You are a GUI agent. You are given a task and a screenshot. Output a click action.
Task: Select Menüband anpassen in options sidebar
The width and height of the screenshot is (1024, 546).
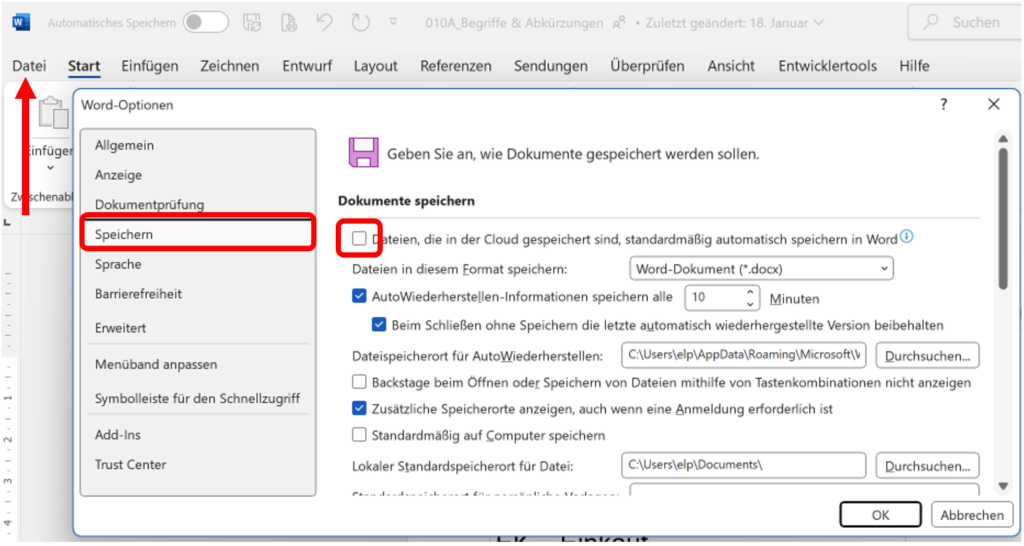click(197, 364)
